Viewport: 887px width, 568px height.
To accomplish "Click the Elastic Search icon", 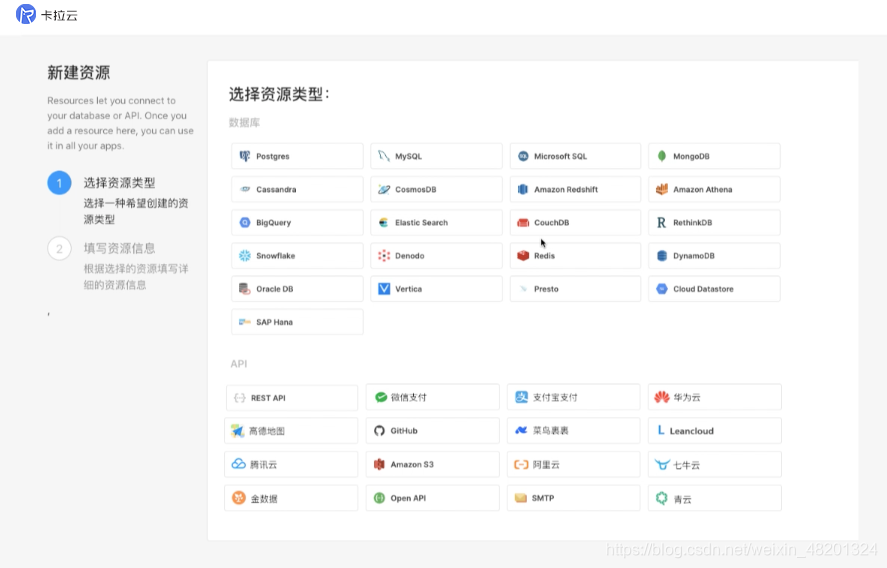I will click(x=384, y=222).
